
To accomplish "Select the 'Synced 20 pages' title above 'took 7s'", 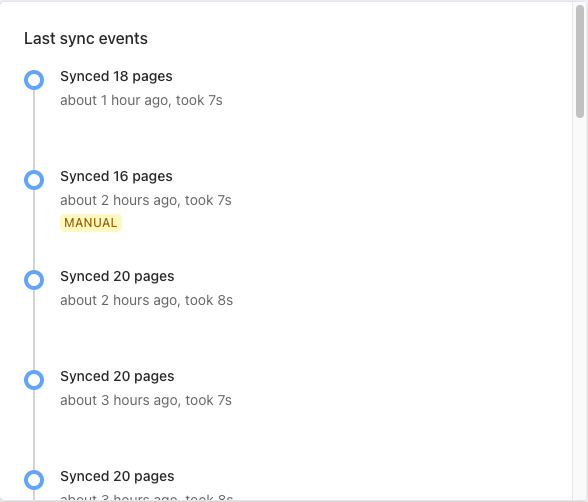I will (x=117, y=376).
